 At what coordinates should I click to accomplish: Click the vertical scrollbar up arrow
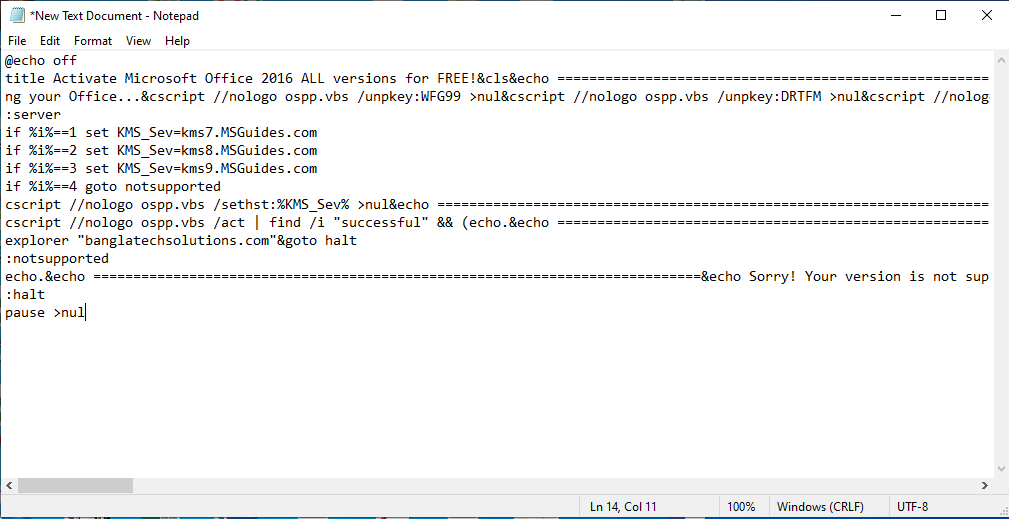1001,60
